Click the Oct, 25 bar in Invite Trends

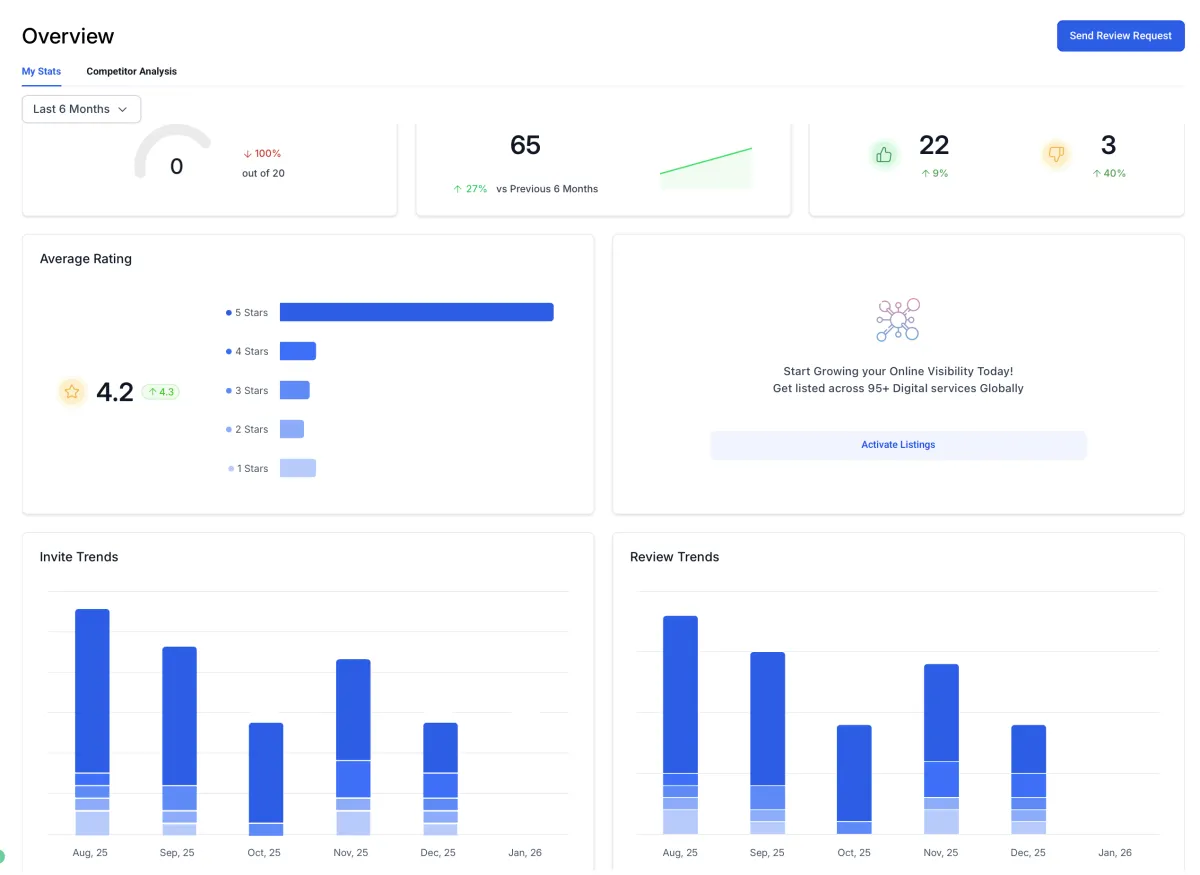click(x=266, y=779)
